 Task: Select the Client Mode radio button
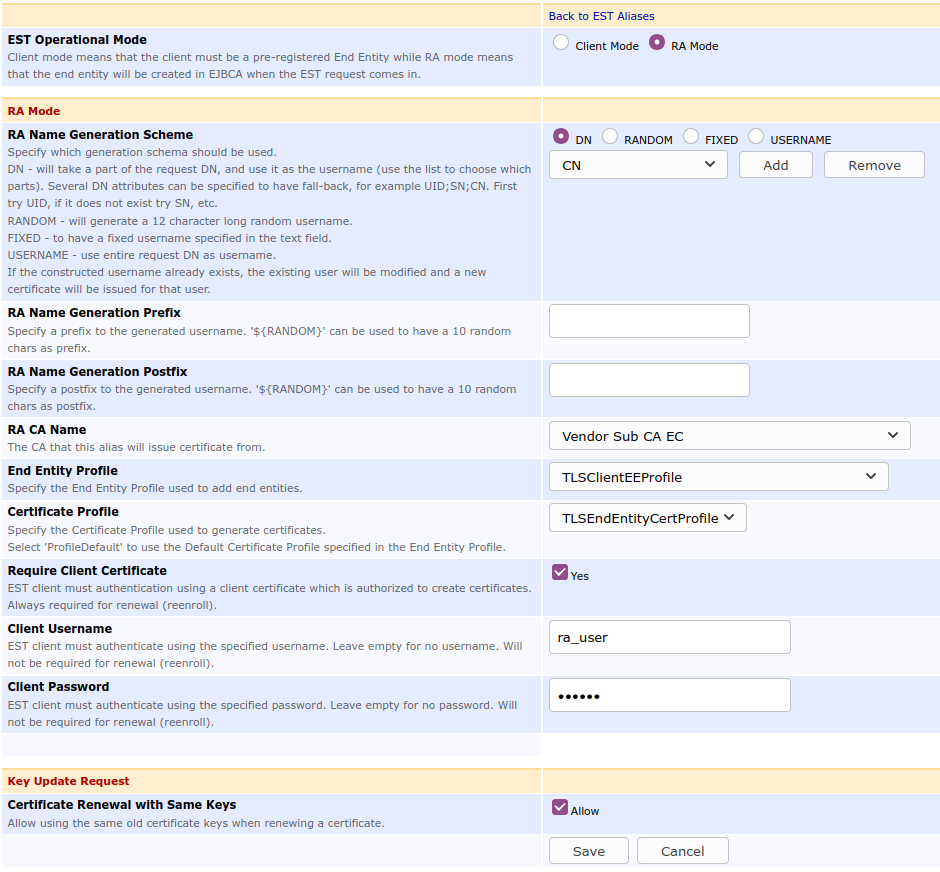(x=561, y=43)
